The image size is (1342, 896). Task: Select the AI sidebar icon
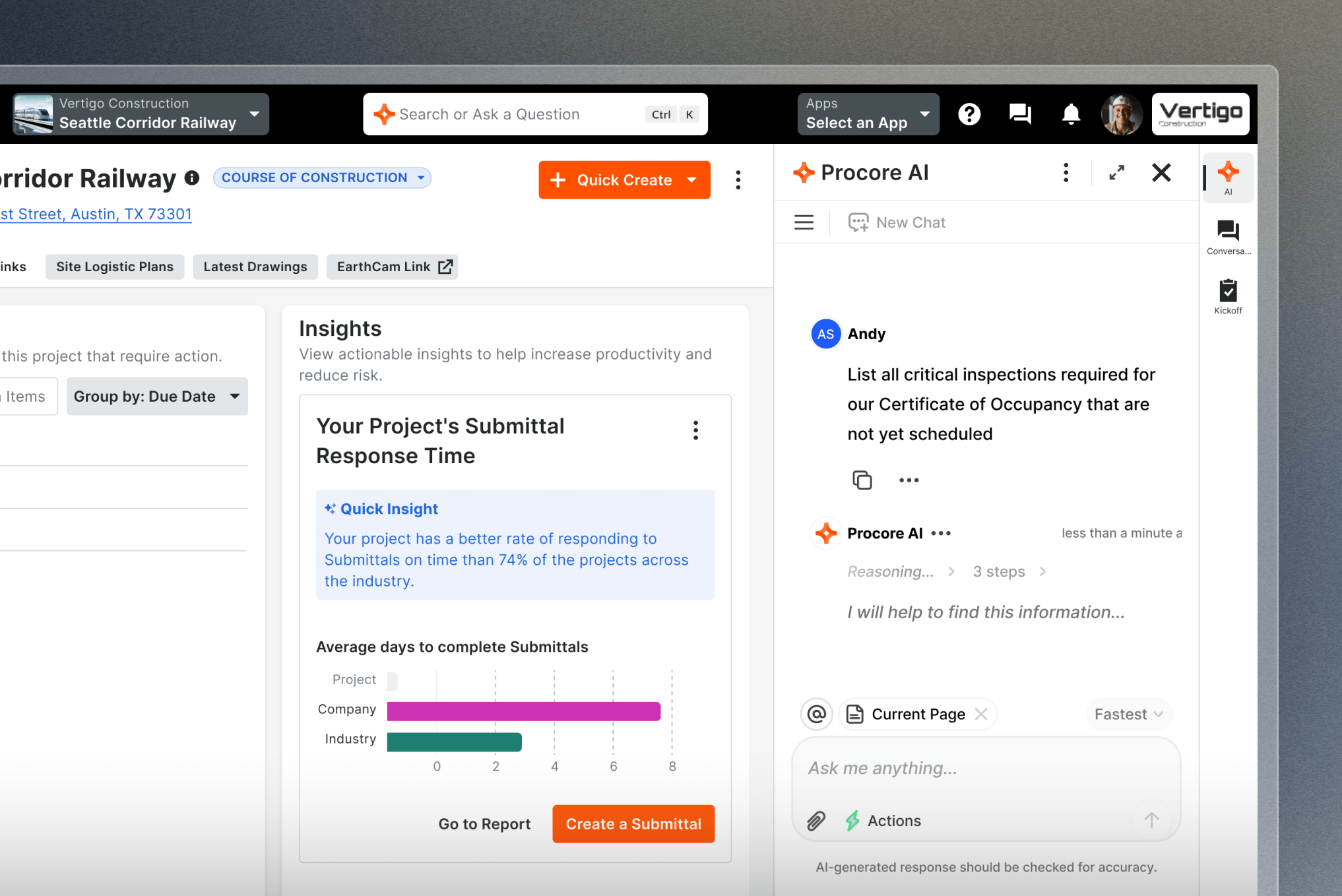[1228, 177]
